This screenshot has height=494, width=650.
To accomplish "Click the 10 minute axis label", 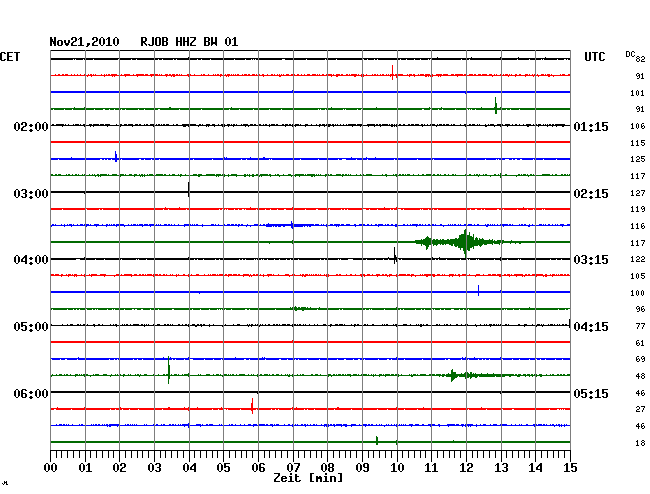I will 397,467.
